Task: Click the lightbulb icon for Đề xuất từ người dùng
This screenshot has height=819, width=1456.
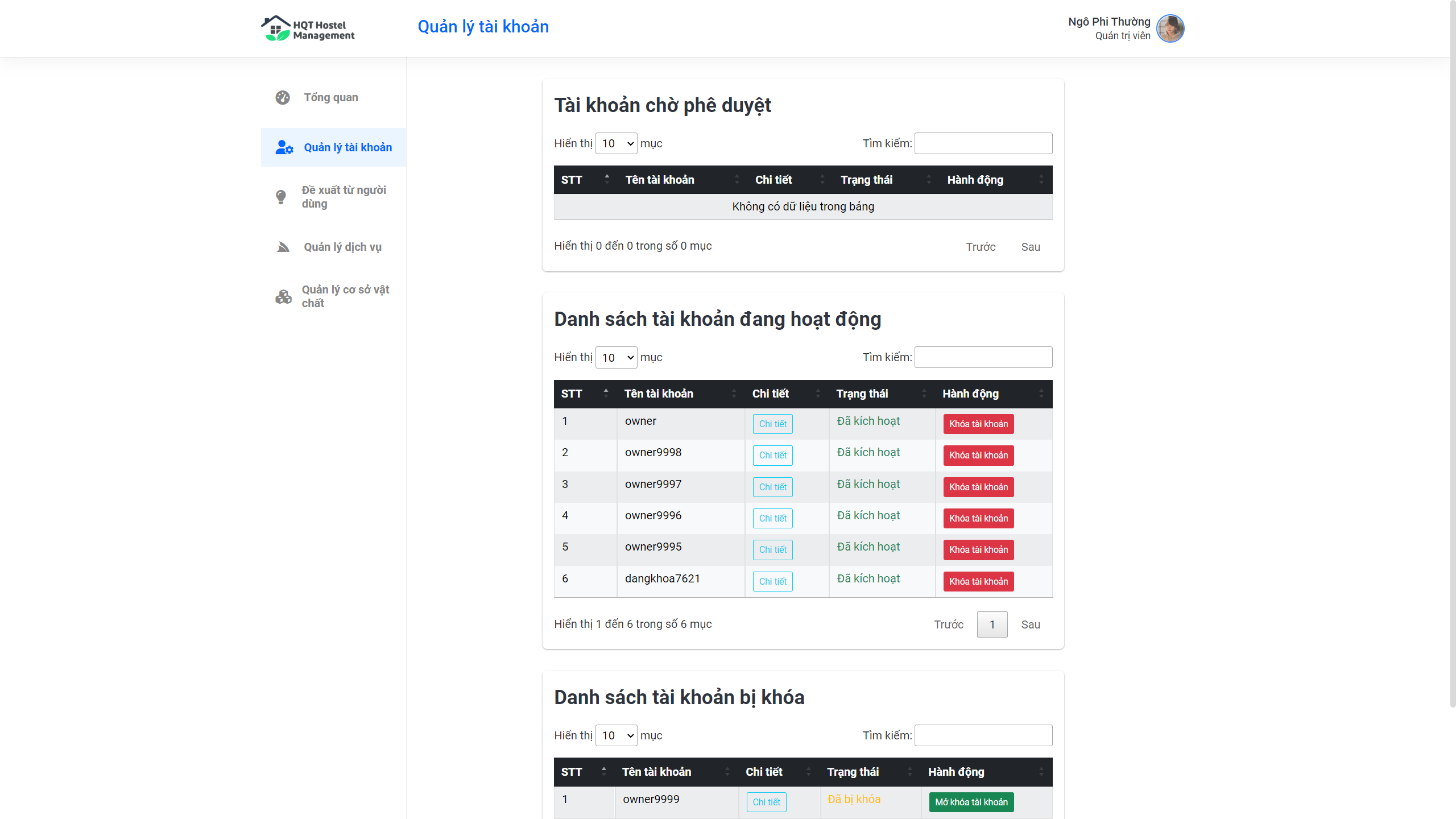Action: tap(281, 197)
